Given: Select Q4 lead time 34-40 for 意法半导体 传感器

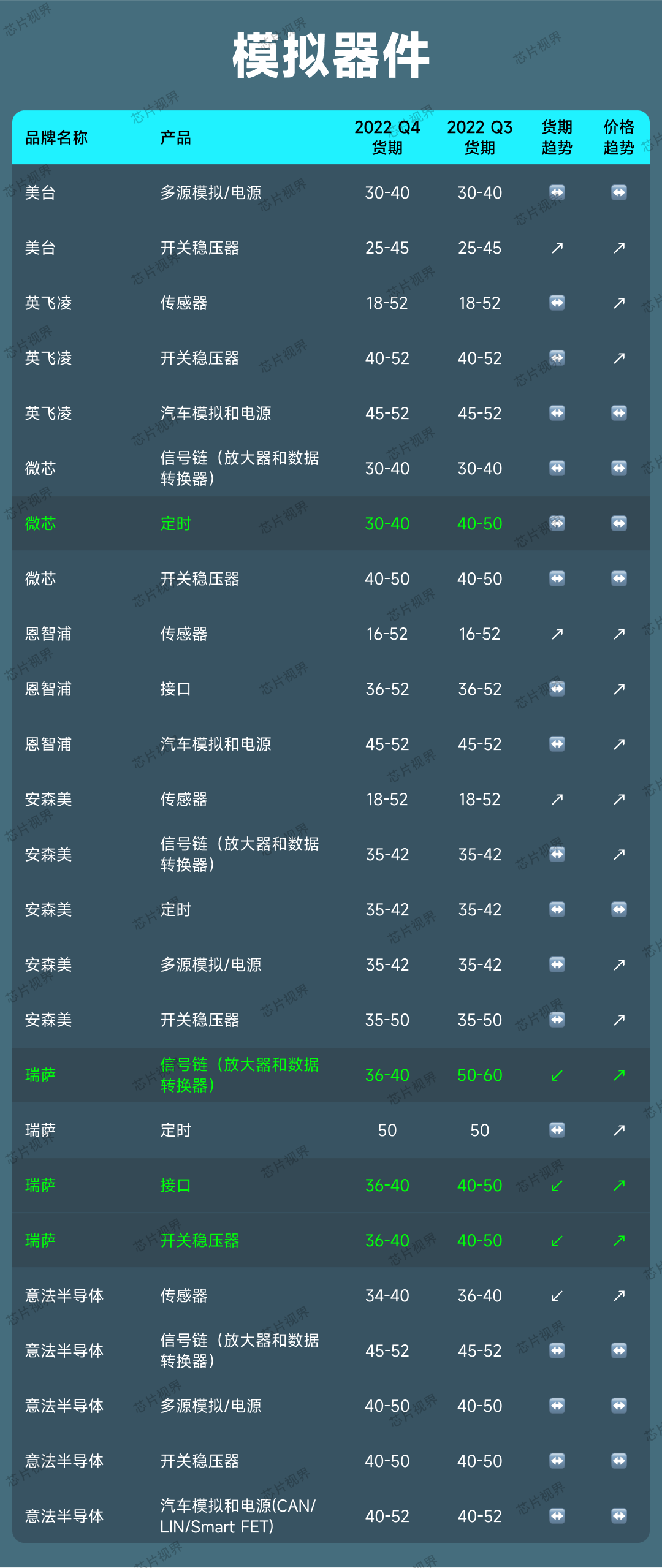Looking at the screenshot, I should click(x=387, y=1295).
